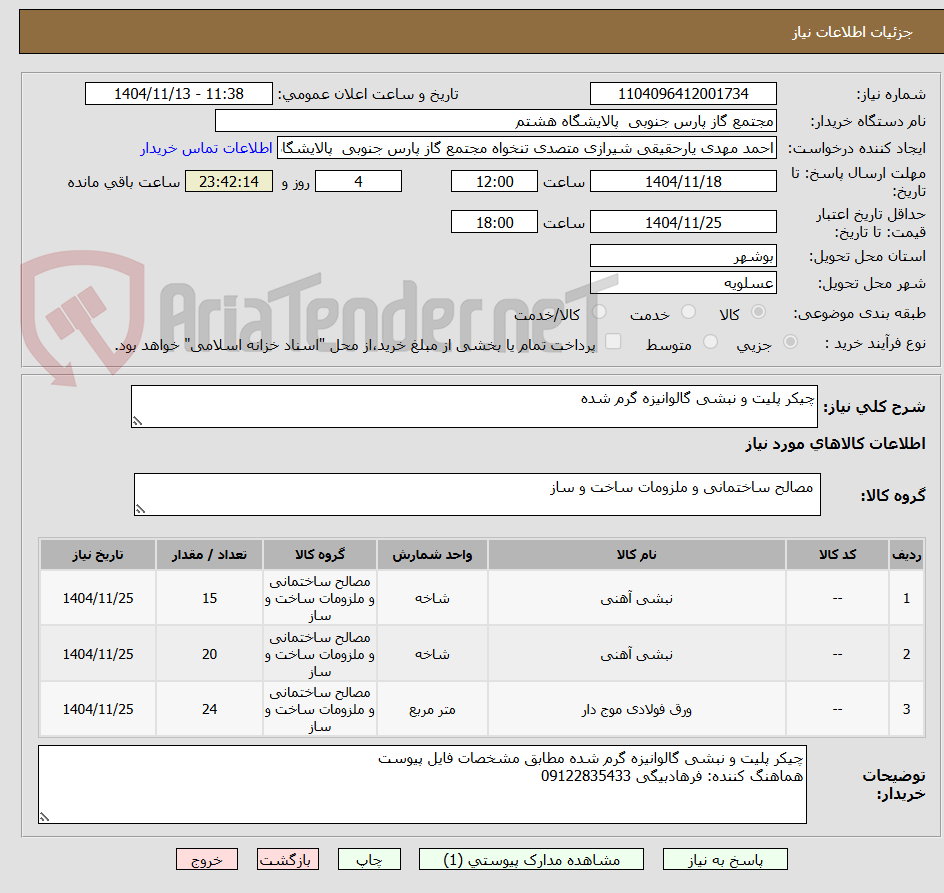Click نبشی آهنی in row 1
The width and height of the screenshot is (944, 893).
click(636, 599)
